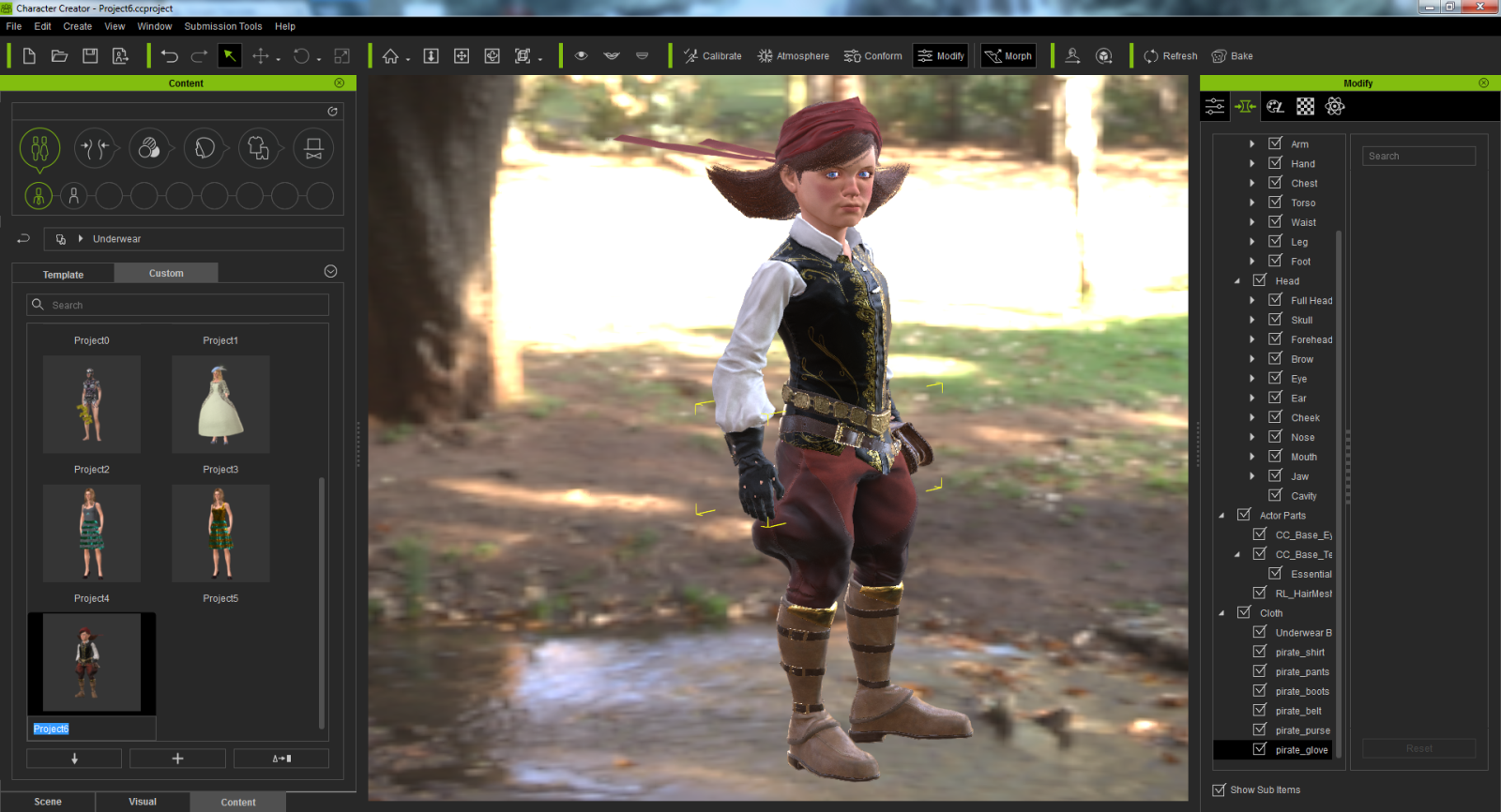
Task: Click the eye display icon in the toolbar
Action: pyautogui.click(x=582, y=56)
